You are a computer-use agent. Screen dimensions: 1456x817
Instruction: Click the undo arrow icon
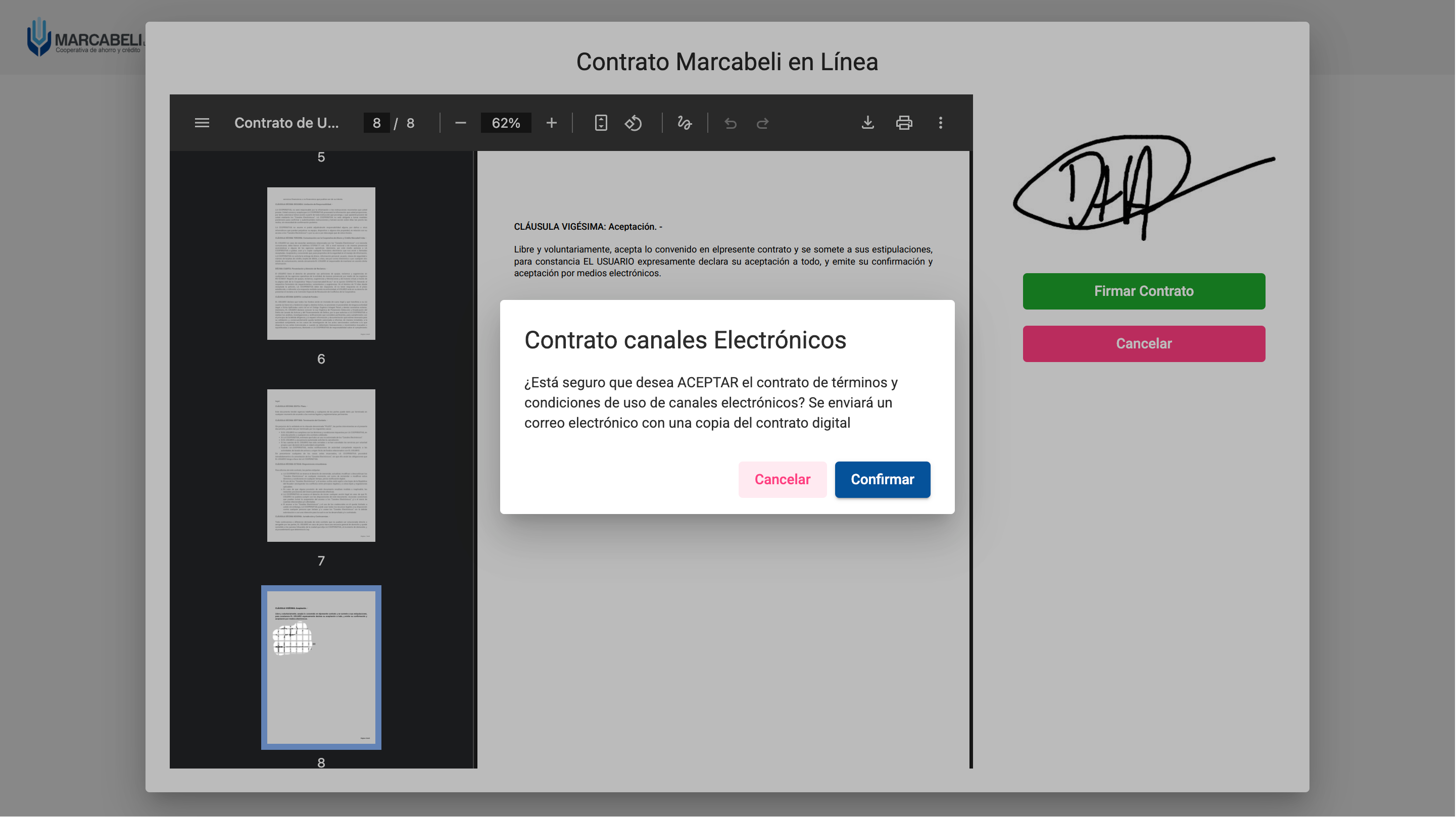coord(730,123)
